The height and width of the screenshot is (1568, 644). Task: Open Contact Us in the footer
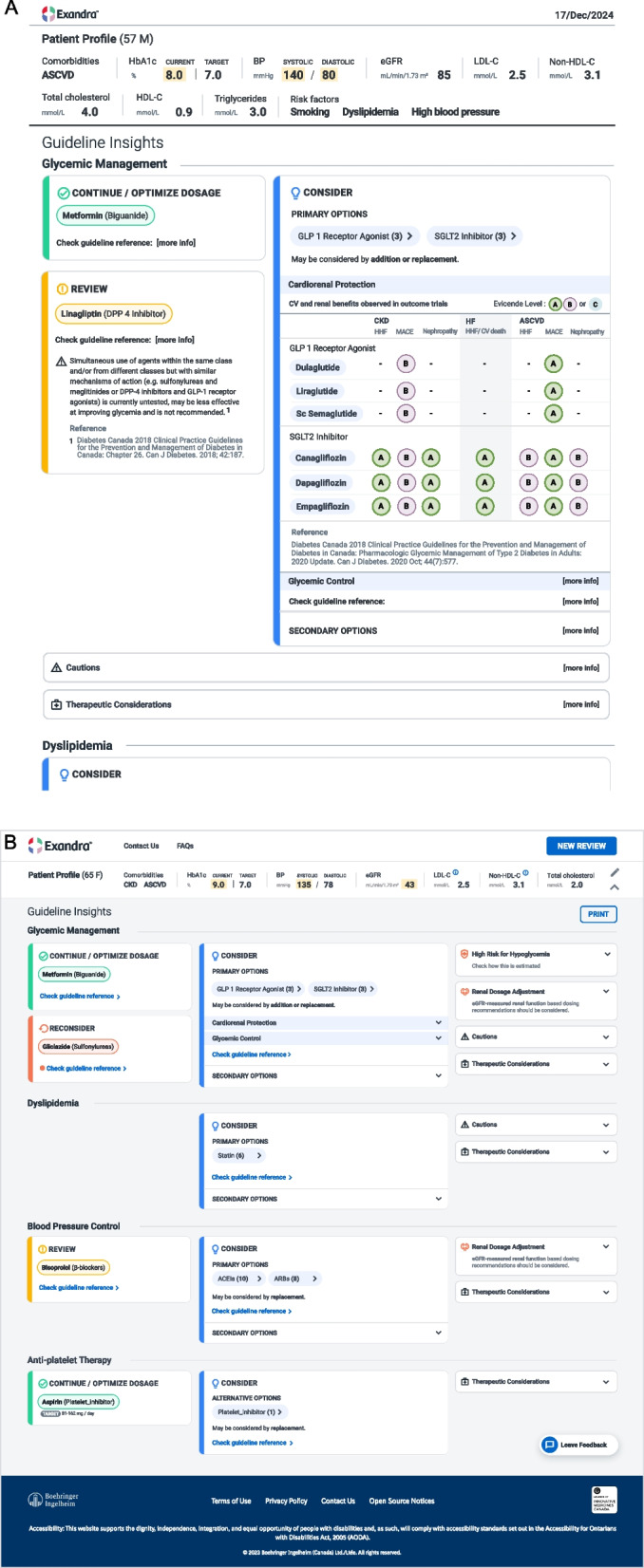(x=338, y=1501)
